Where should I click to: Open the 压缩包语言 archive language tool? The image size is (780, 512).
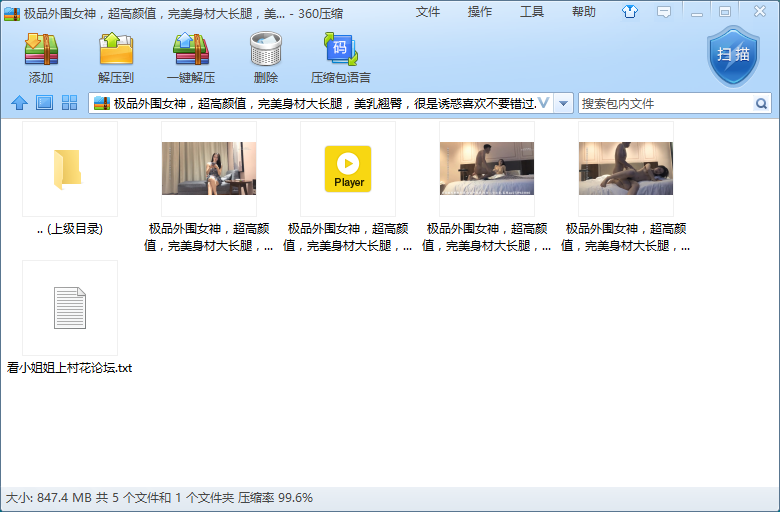pos(341,49)
